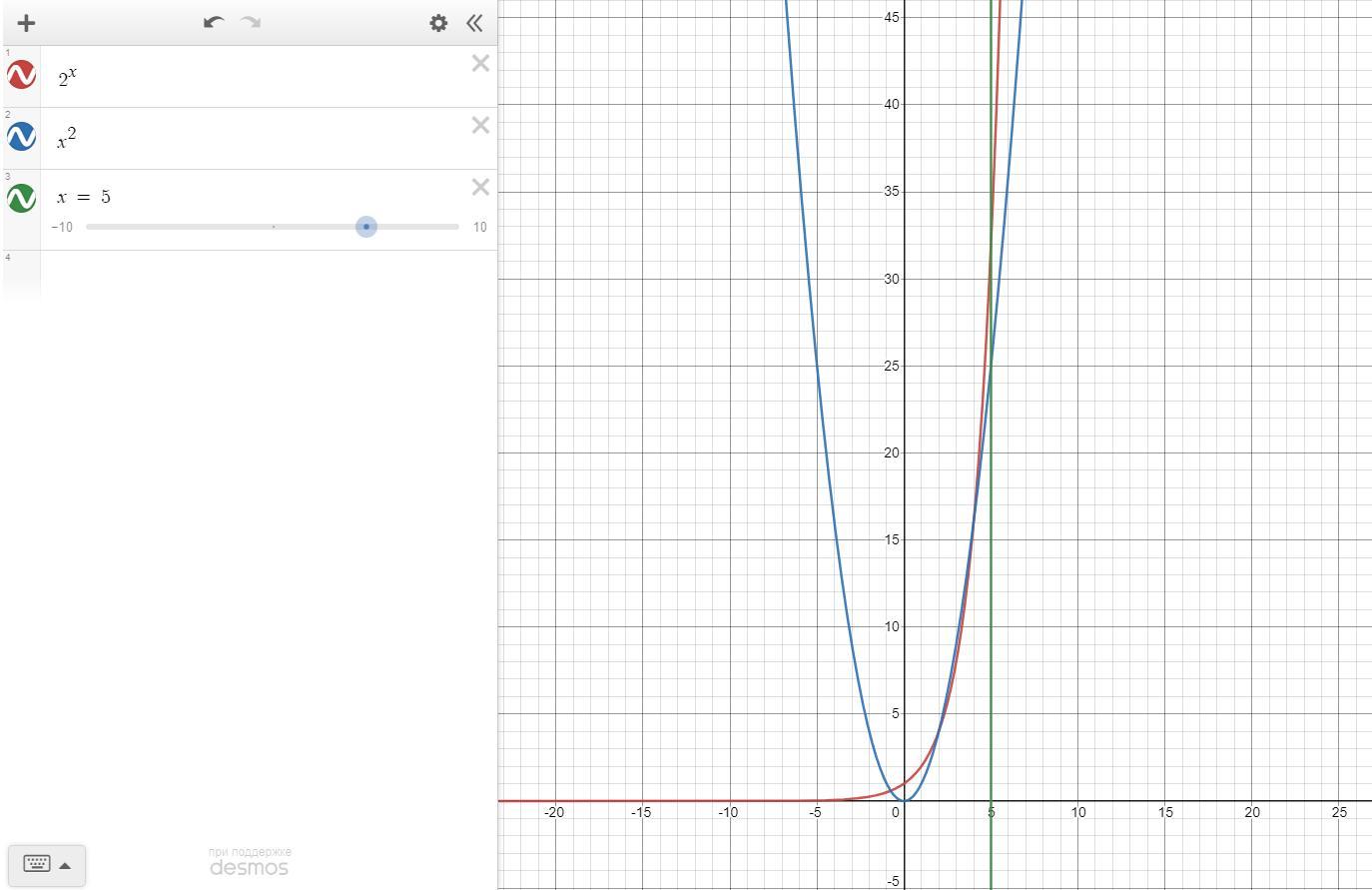Show the on-screen keyboard

pos(47,864)
